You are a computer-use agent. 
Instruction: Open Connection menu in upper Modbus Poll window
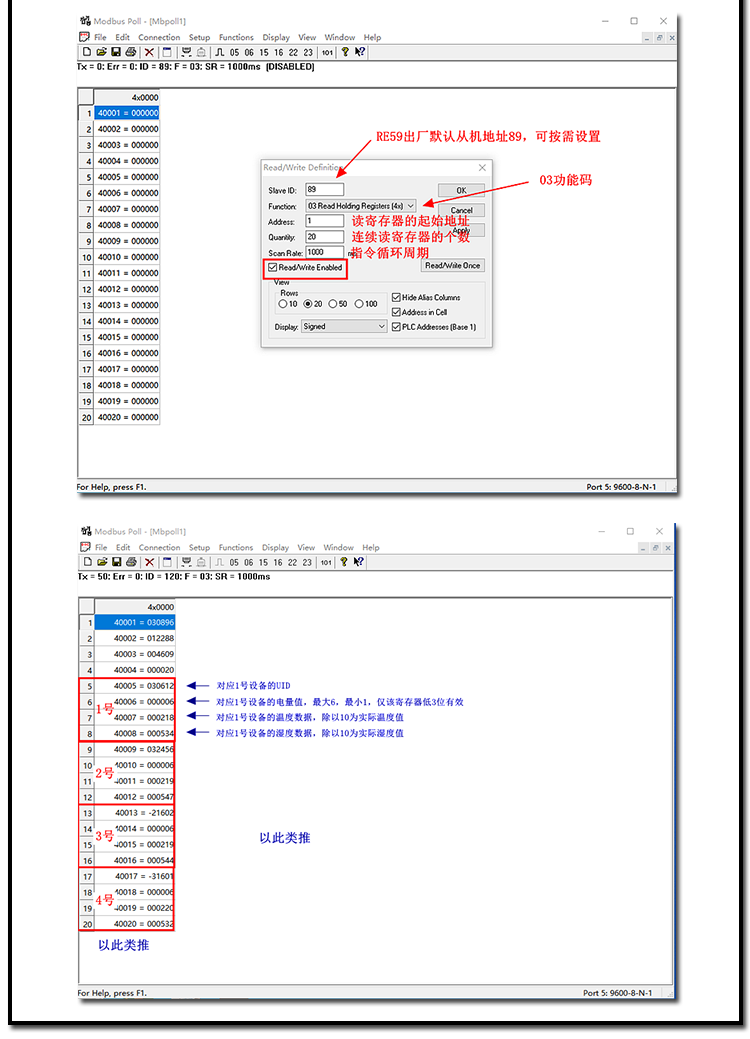click(x=159, y=37)
